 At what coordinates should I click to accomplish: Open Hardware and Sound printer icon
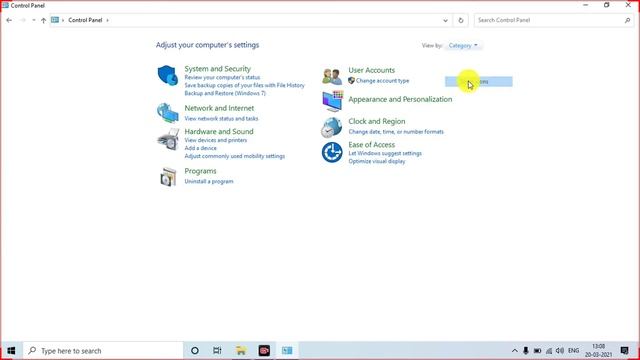[168, 139]
